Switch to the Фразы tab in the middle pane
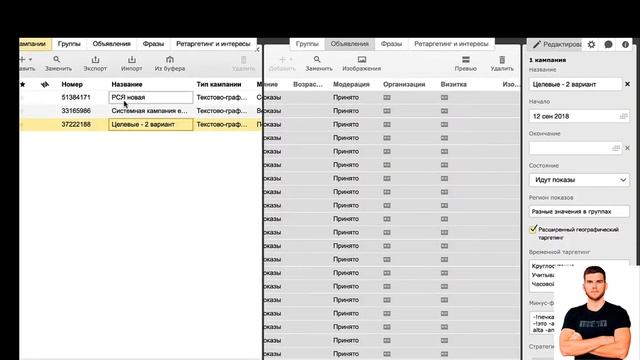The width and height of the screenshot is (640, 360). coord(391,44)
